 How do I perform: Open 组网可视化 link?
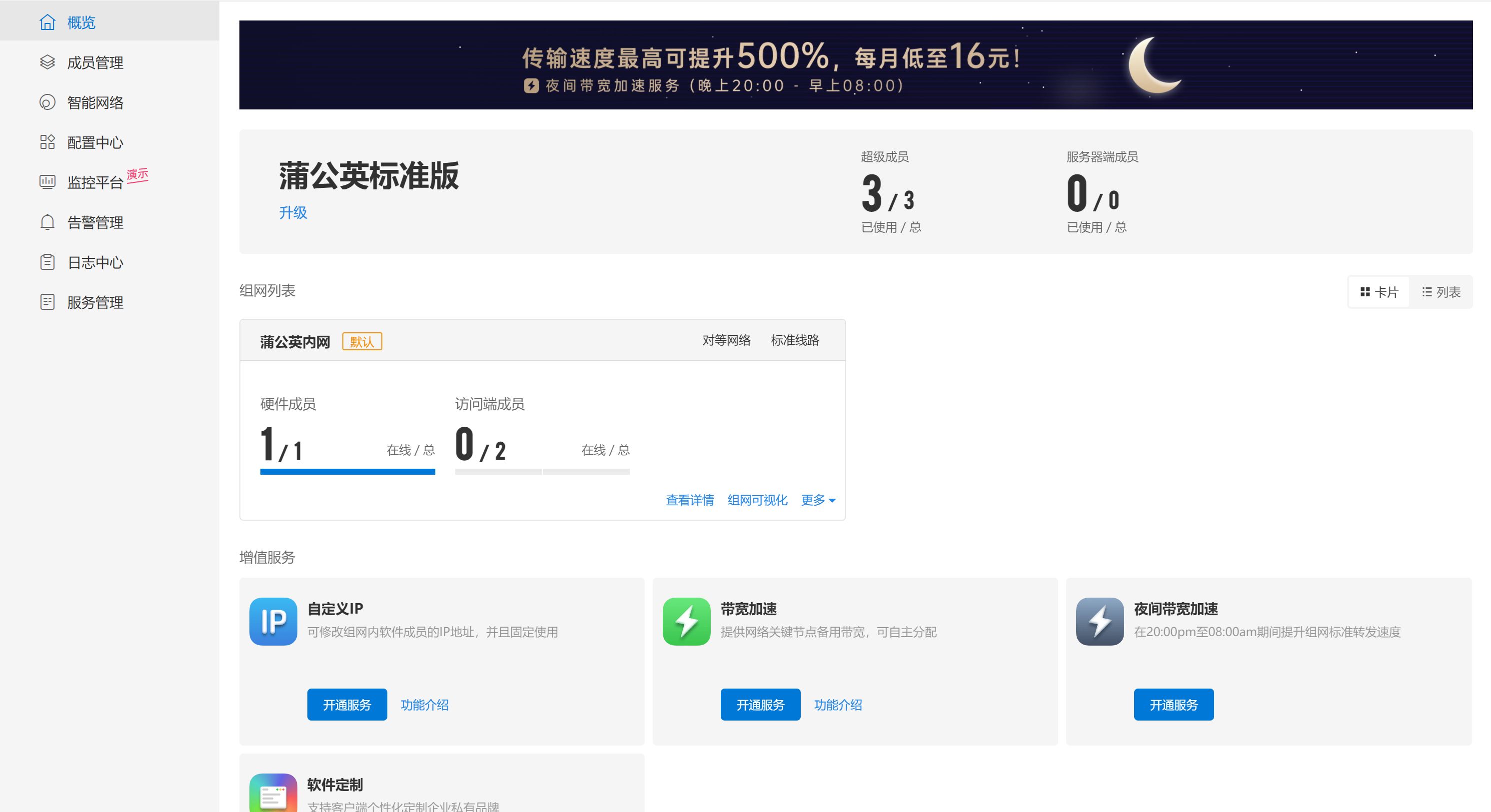[757, 500]
